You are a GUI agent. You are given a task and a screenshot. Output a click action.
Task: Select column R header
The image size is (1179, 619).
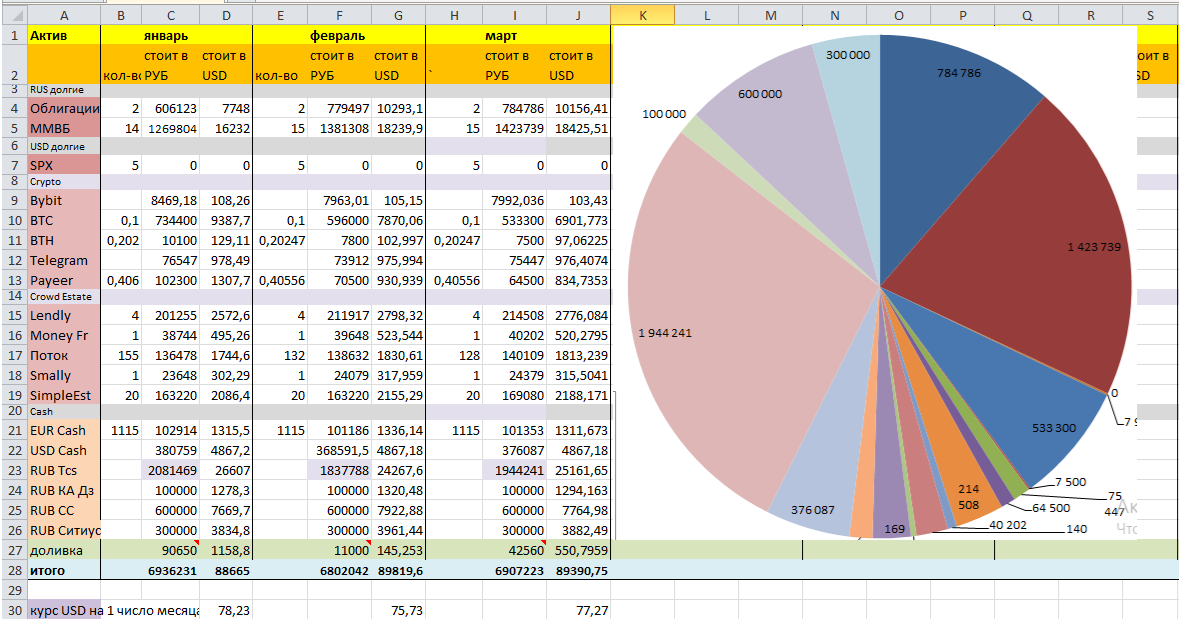point(1090,15)
